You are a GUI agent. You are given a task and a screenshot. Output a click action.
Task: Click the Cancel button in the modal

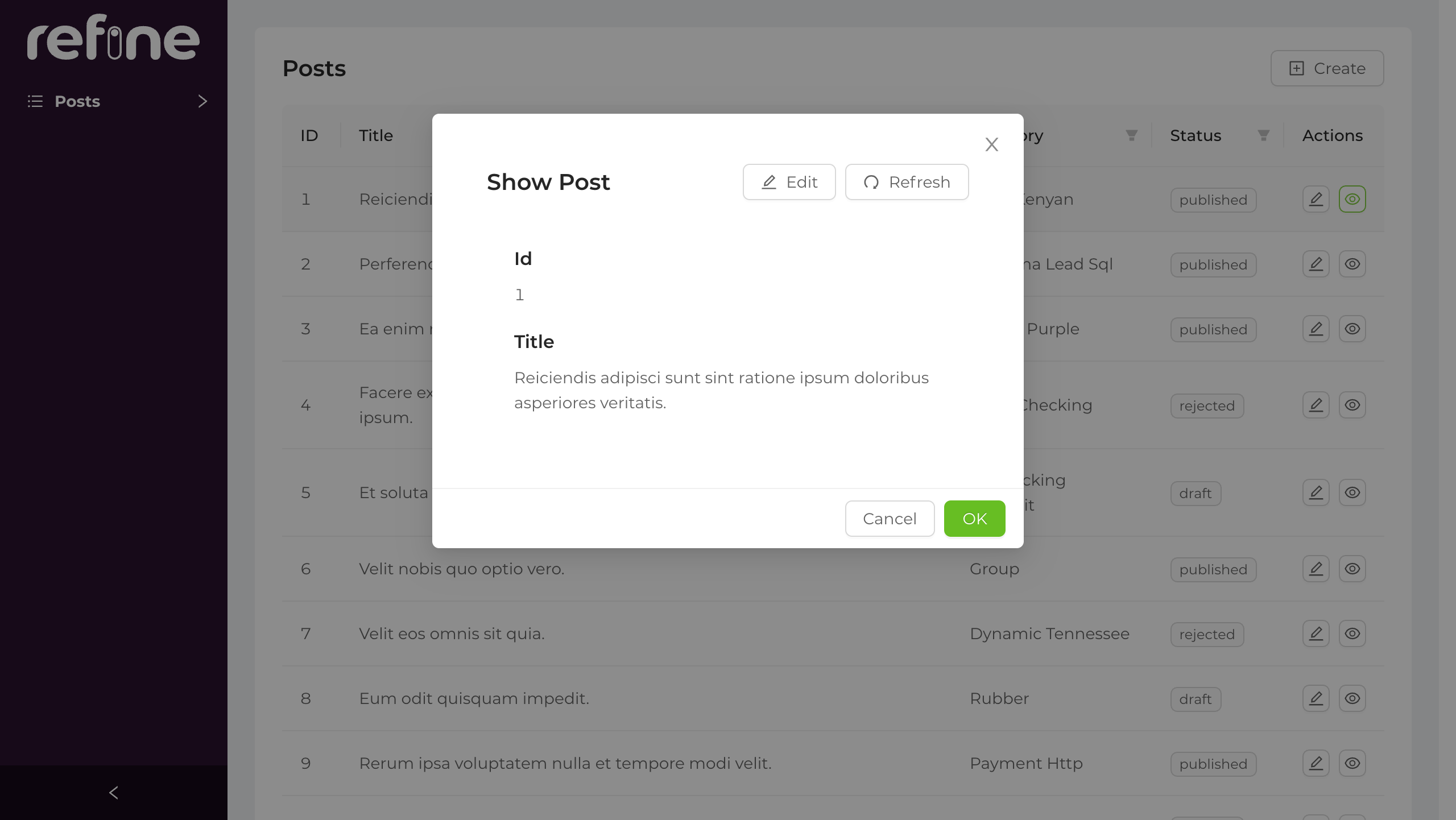(x=889, y=518)
